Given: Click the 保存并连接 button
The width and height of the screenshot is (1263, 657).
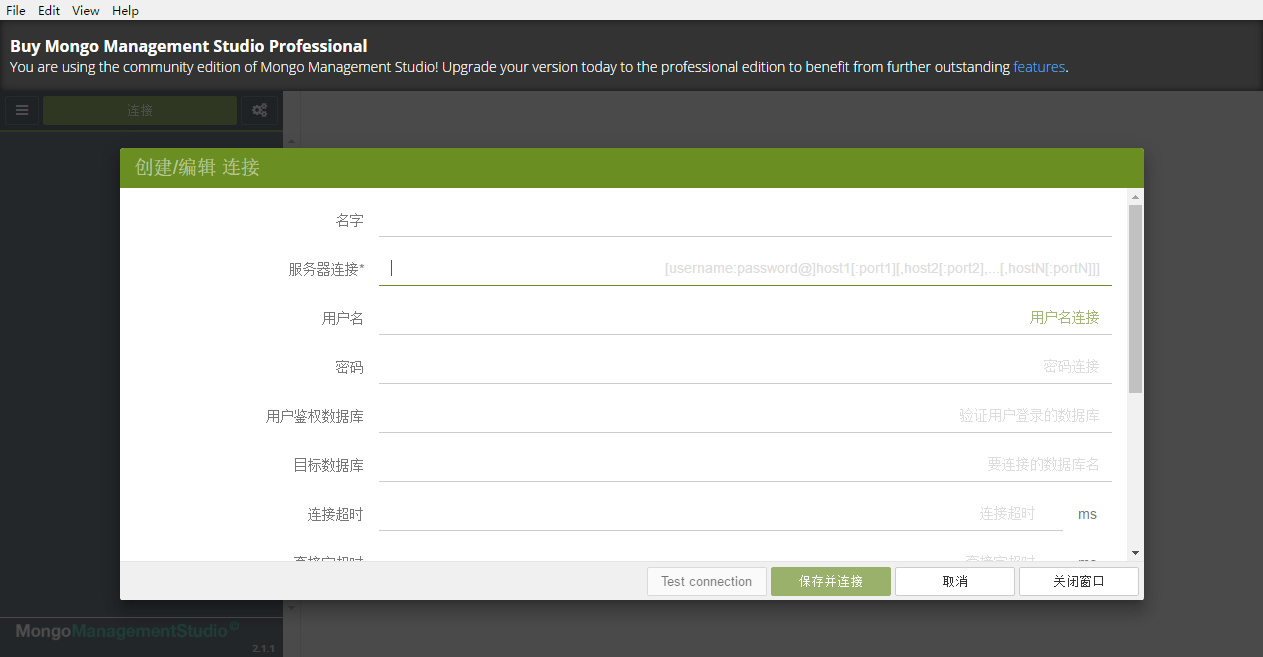Looking at the screenshot, I should point(830,581).
